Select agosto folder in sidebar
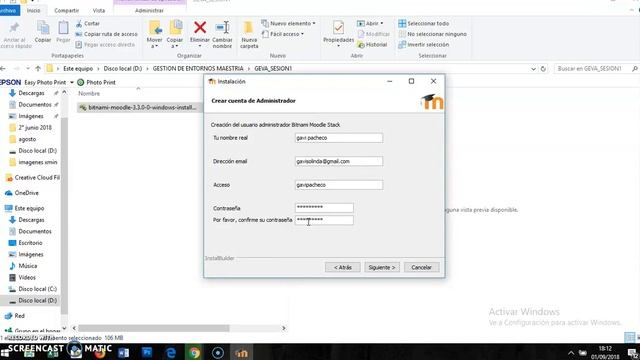 click(x=27, y=139)
